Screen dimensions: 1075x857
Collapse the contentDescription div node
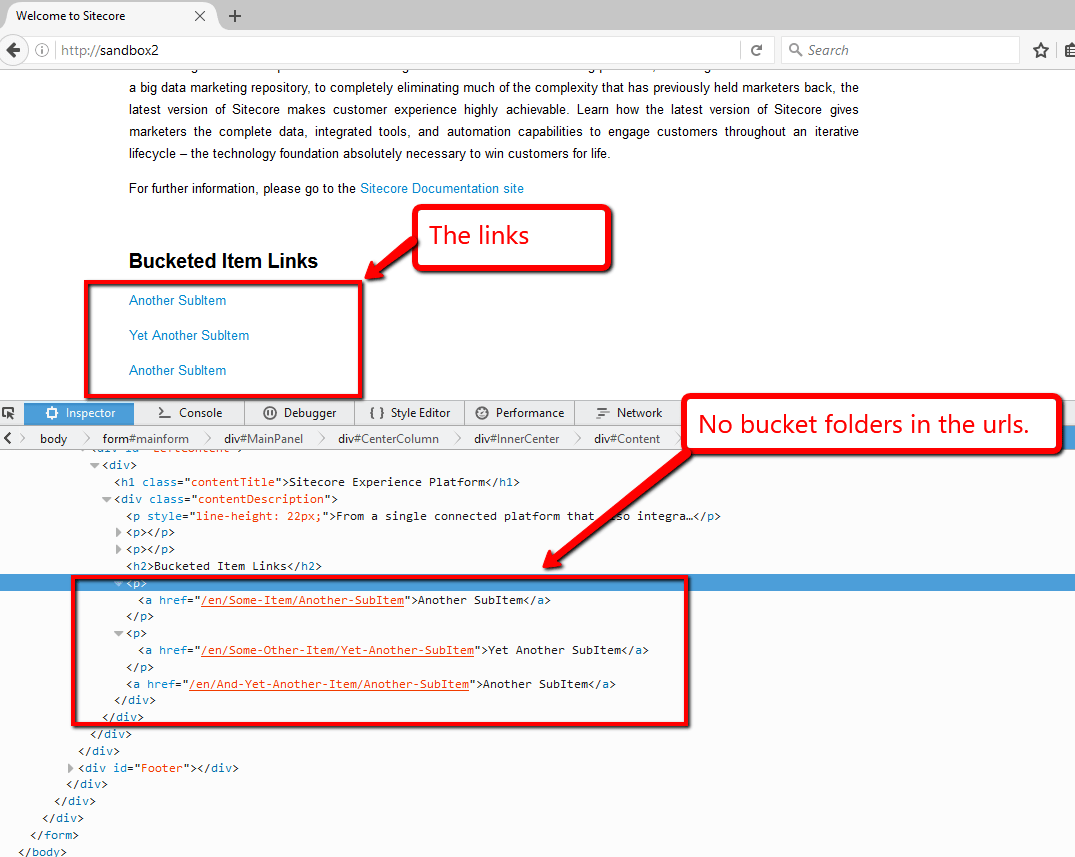(107, 499)
